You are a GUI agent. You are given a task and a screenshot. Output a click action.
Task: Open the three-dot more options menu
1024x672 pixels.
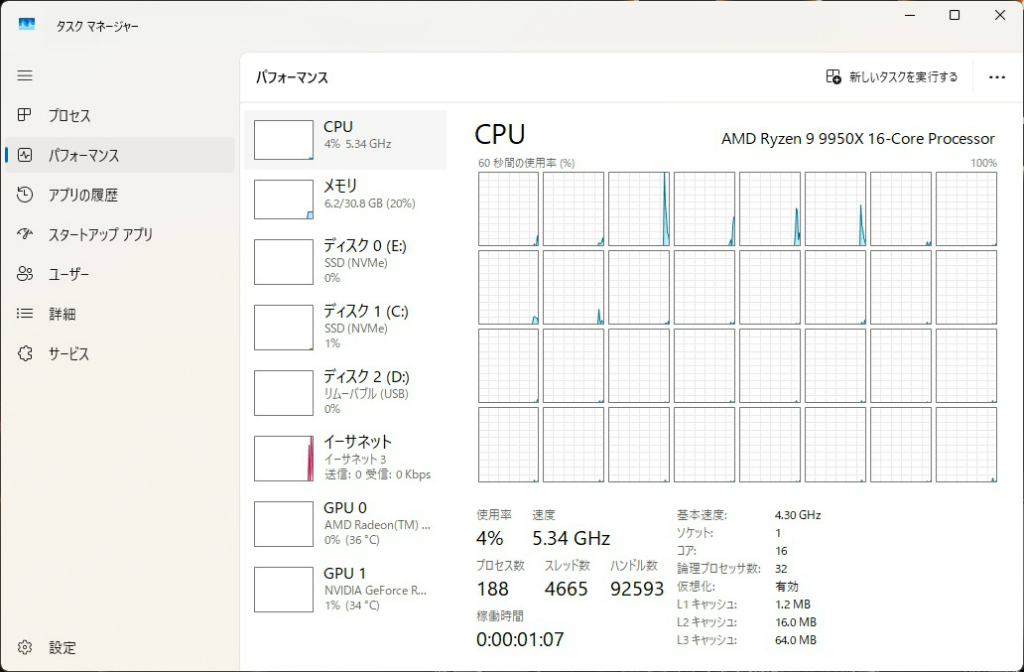(997, 77)
